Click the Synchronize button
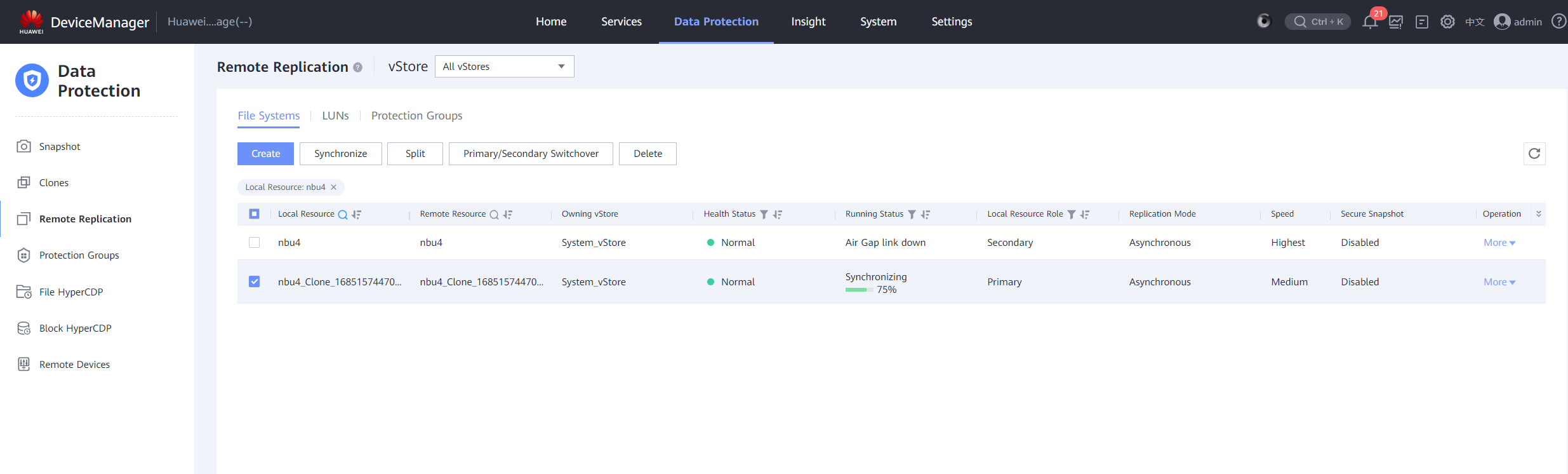Screen dimensions: 1568x474 (x=340, y=154)
